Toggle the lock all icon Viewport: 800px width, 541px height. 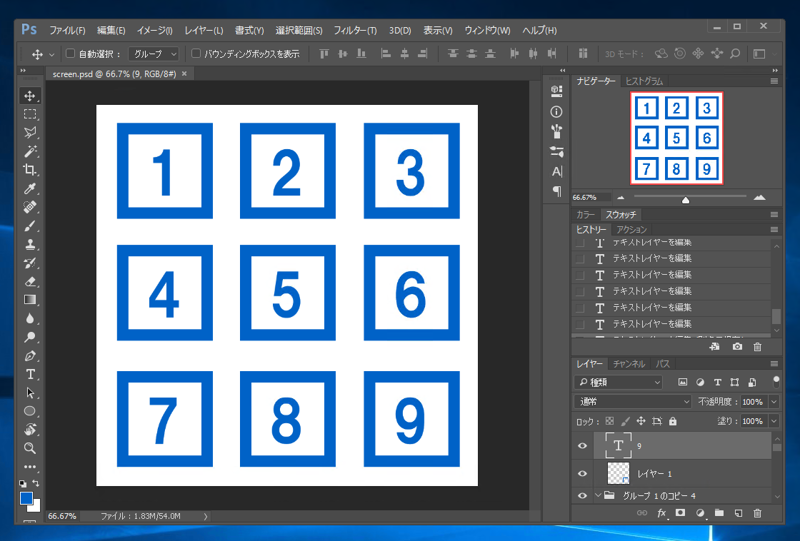click(673, 421)
